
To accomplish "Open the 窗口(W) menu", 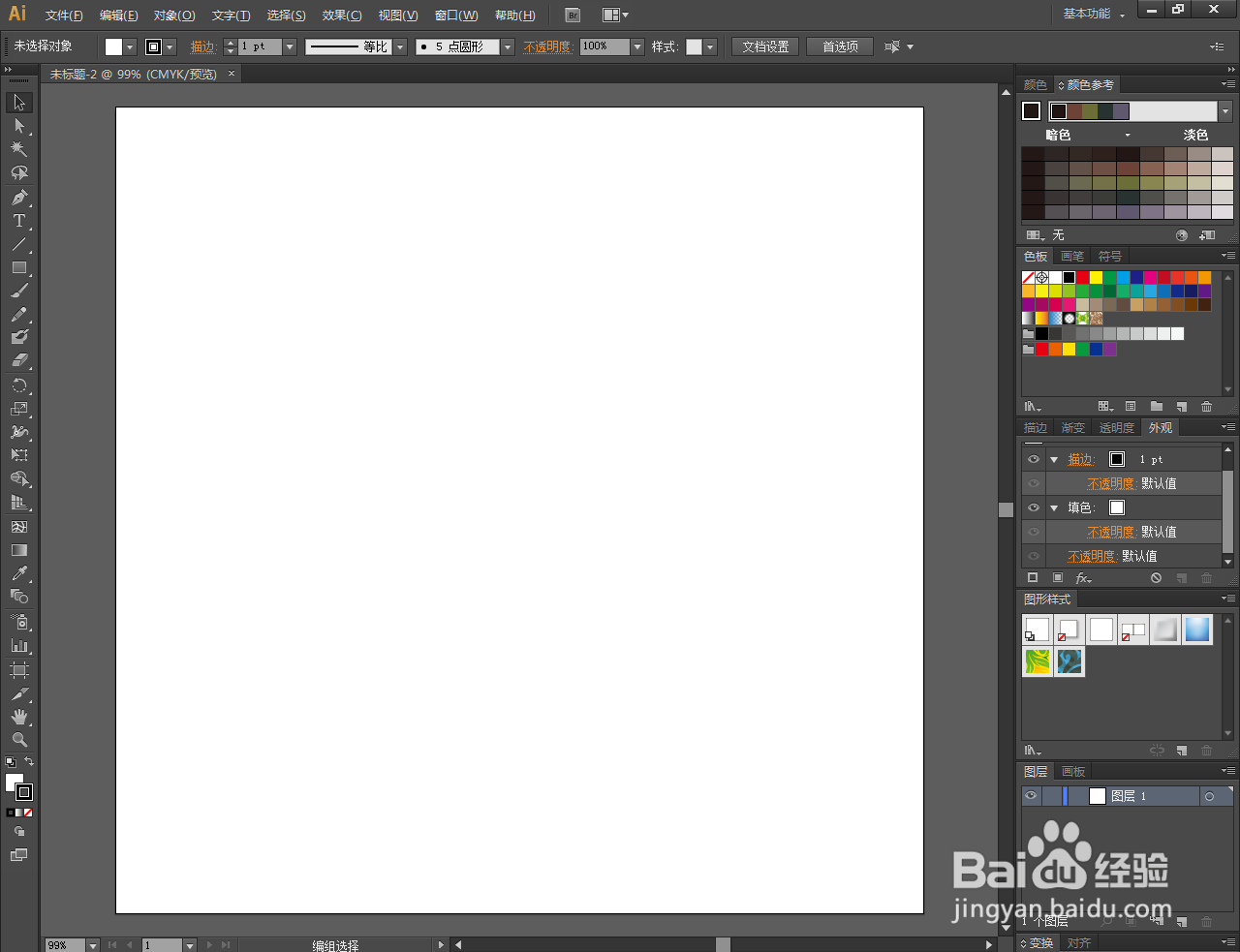I will [456, 15].
